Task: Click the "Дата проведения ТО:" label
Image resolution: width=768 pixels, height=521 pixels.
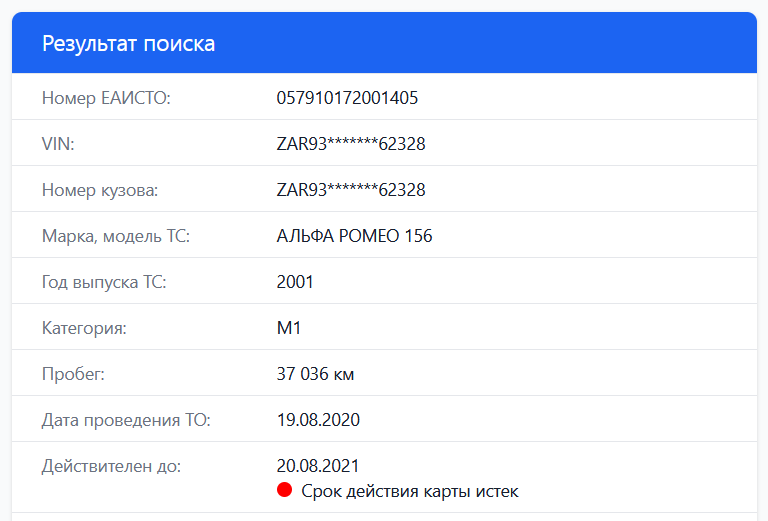Action: coord(126,420)
